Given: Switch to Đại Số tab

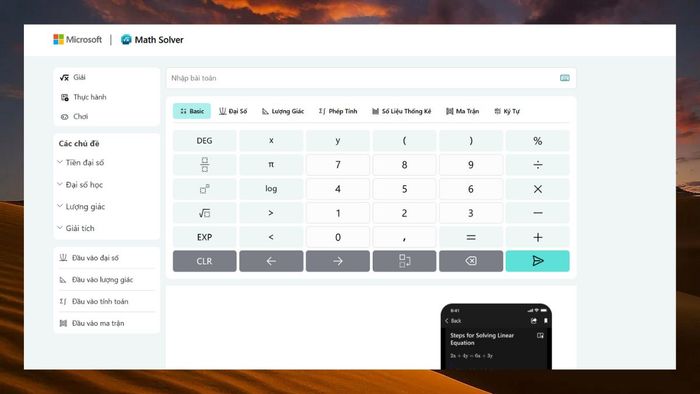Looking at the screenshot, I should pyautogui.click(x=233, y=111).
